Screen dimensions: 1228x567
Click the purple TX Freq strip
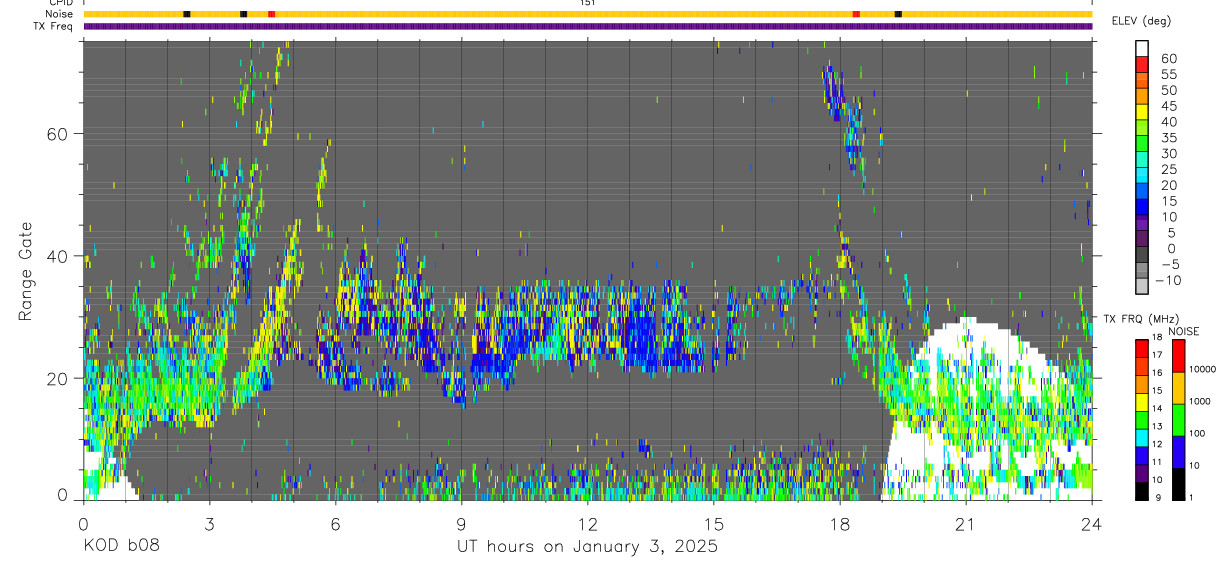[588, 26]
